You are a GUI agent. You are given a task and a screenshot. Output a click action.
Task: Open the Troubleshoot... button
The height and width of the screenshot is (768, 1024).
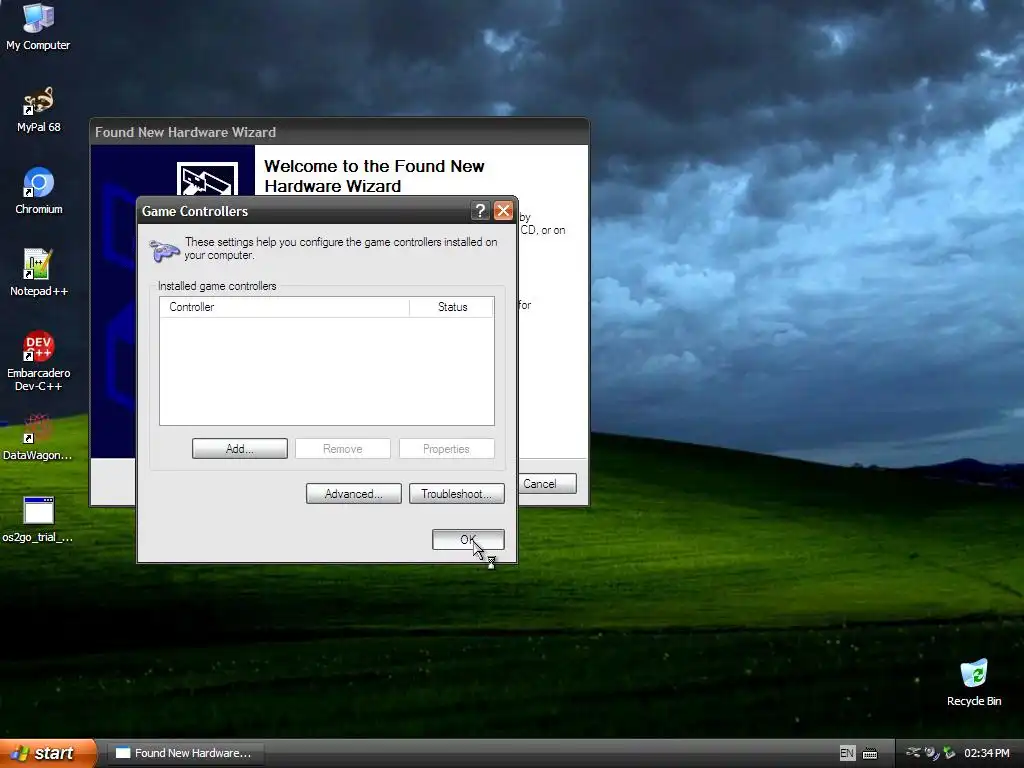457,494
